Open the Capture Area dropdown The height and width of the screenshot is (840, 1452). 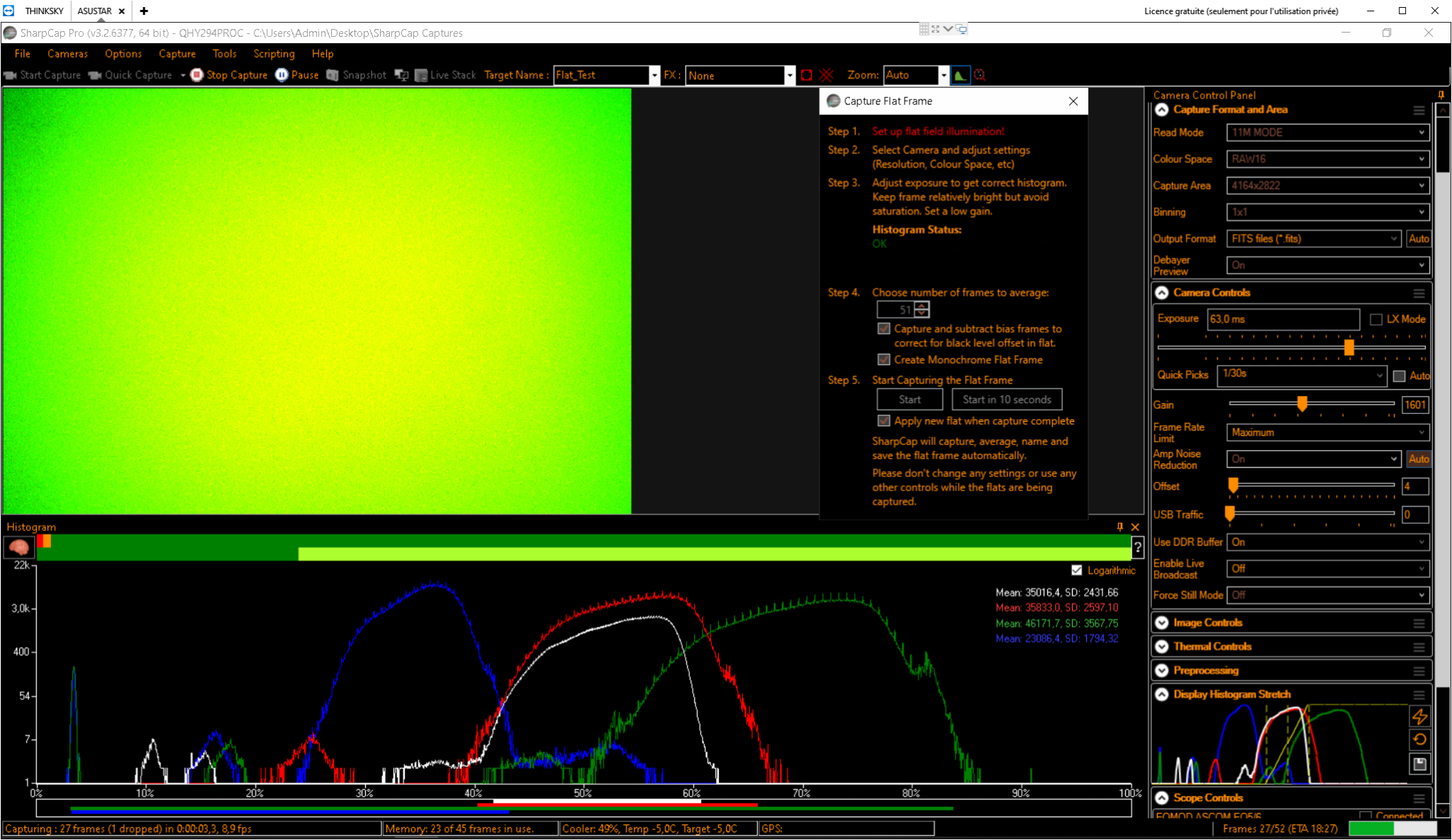point(1328,186)
